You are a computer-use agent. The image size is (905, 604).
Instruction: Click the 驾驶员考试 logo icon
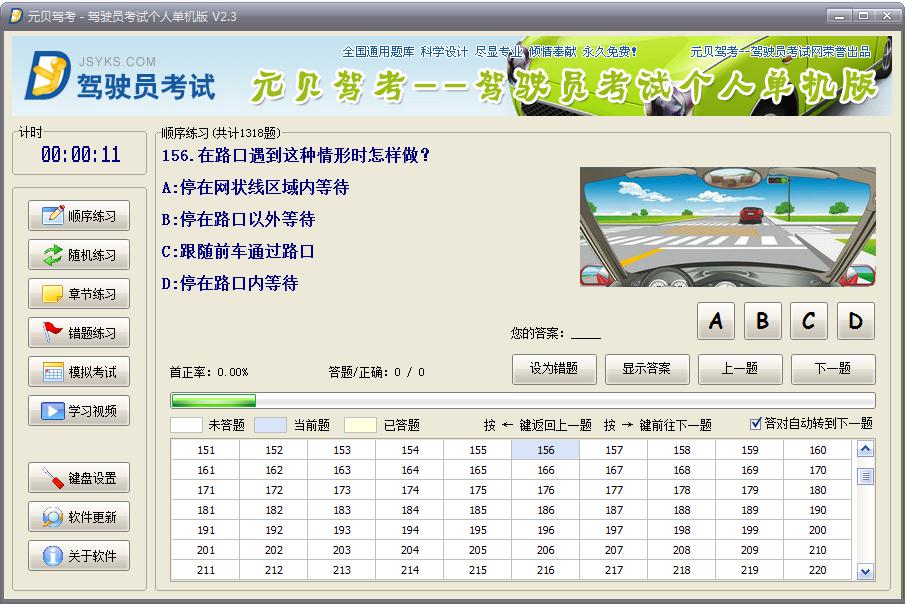click(x=47, y=75)
